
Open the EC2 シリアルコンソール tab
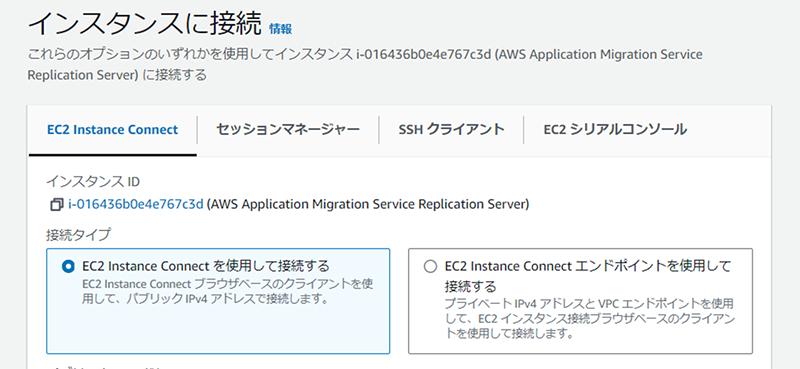pyautogui.click(x=615, y=130)
